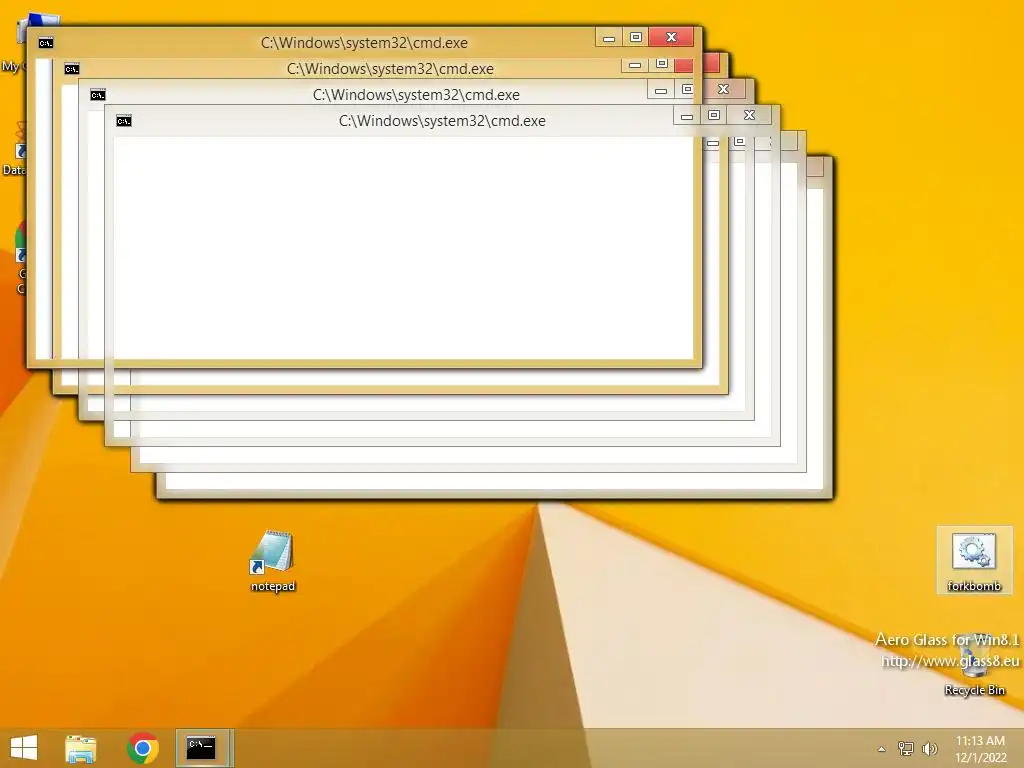Screen dimensions: 1024x768
Task: Click system icon of third titled cmd.exe window
Action: 98,95
